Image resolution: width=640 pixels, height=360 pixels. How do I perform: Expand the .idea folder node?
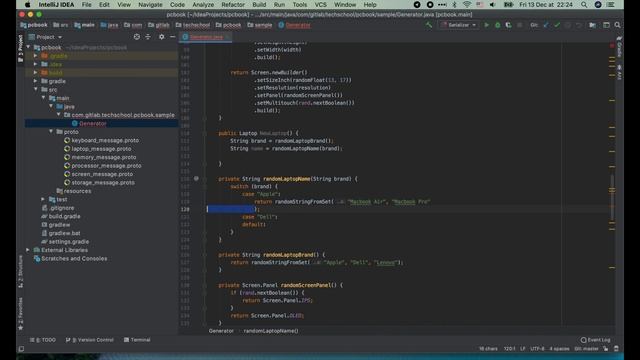point(36,64)
